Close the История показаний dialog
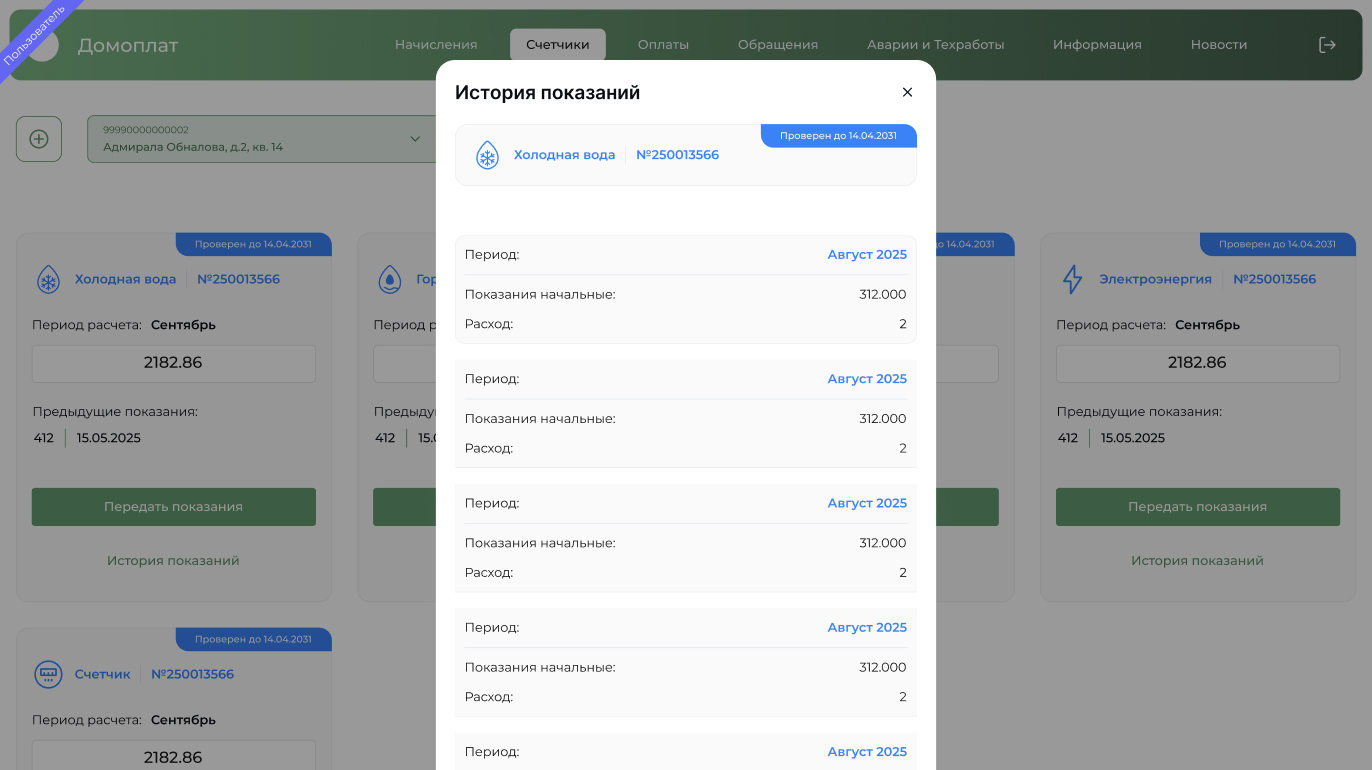The width and height of the screenshot is (1372, 770). click(x=907, y=92)
